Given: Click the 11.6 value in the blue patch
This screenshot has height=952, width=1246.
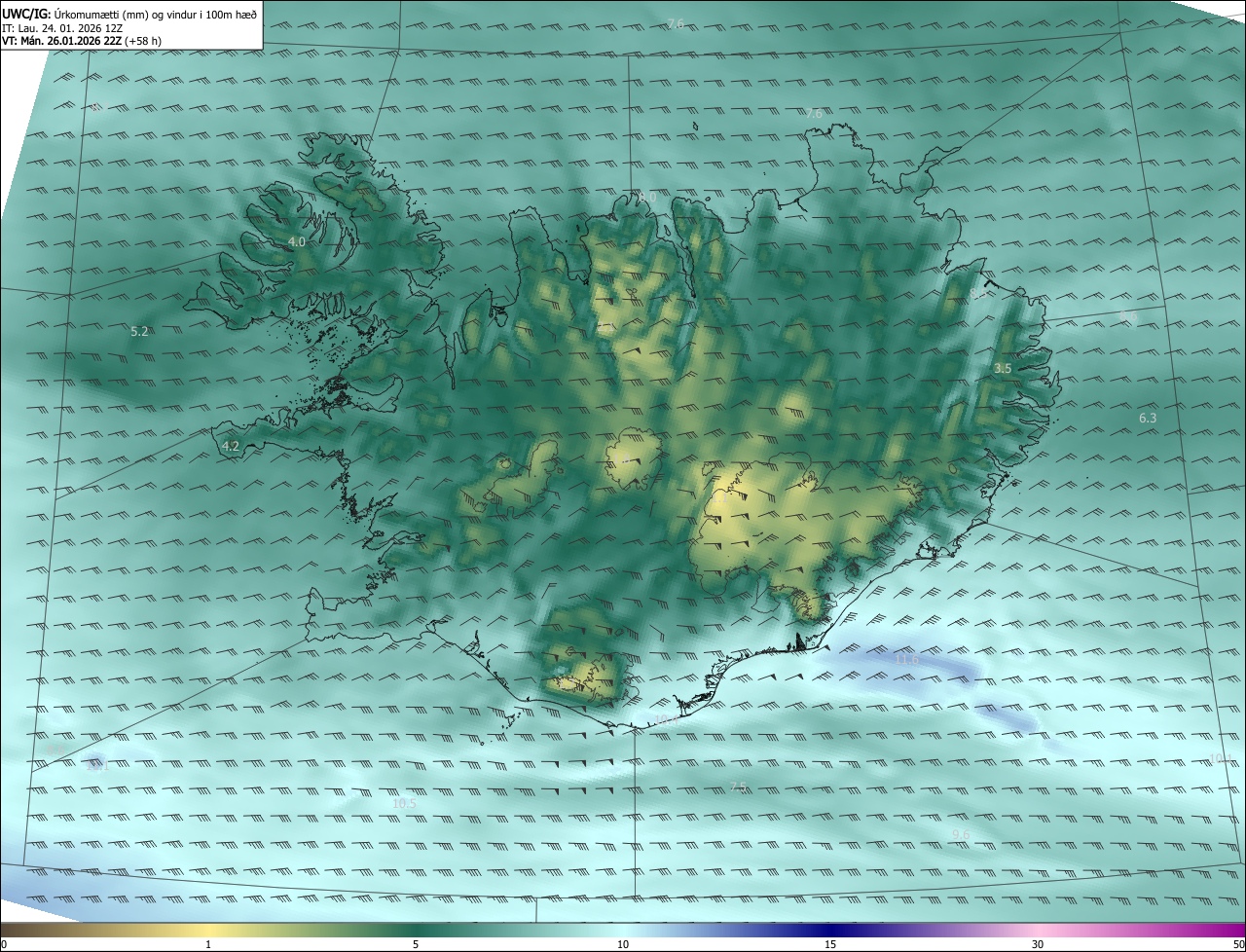Looking at the screenshot, I should click(x=906, y=660).
